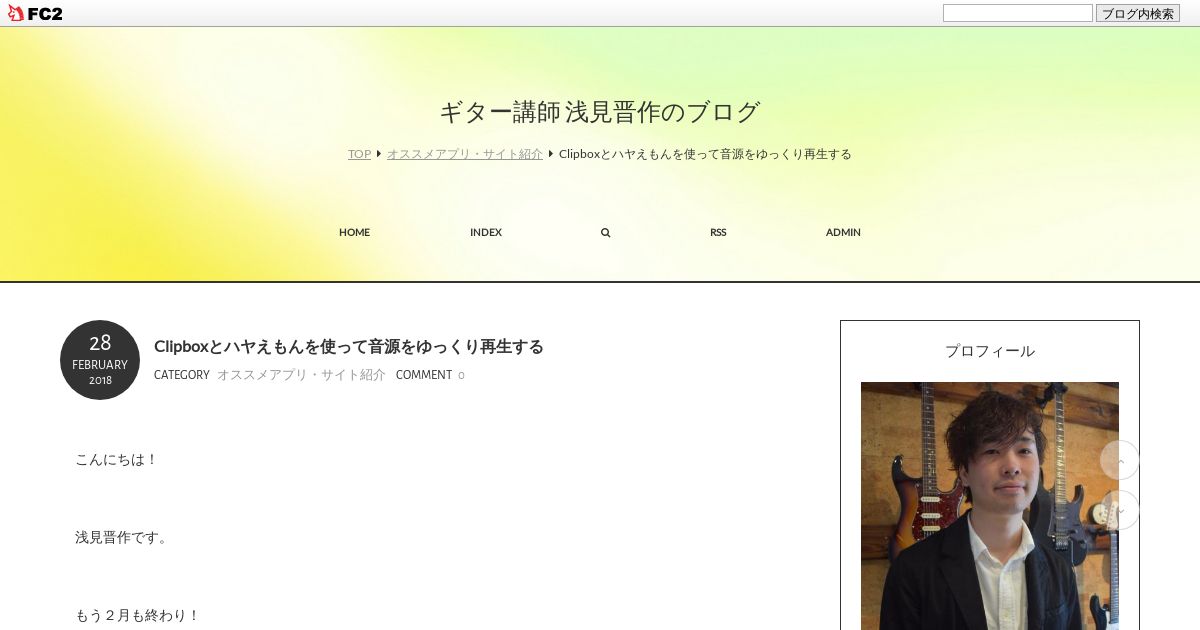1200x630 pixels.
Task: Click current breadcrumb text Clipboxとハヤえもんを使って
Action: click(x=705, y=154)
